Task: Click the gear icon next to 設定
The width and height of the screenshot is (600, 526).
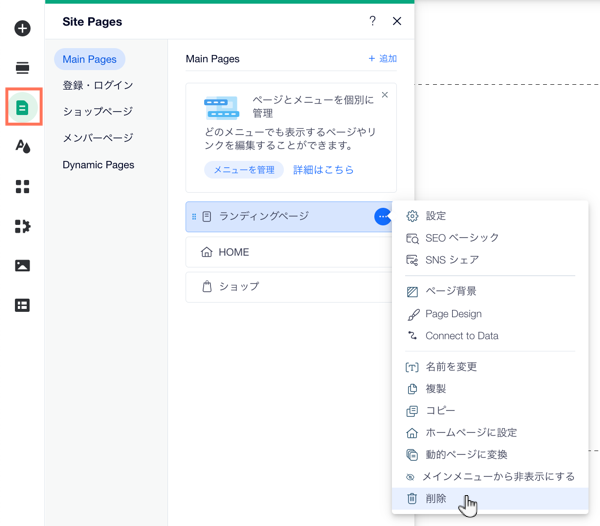Action: click(412, 216)
